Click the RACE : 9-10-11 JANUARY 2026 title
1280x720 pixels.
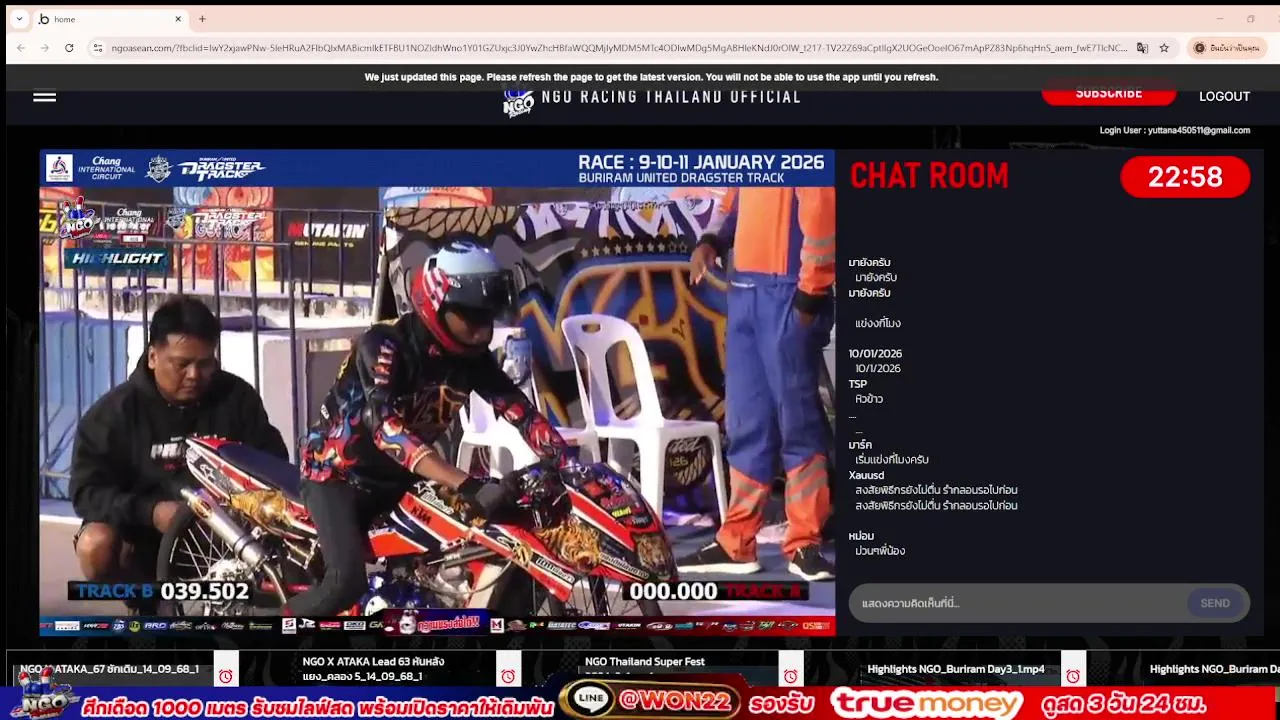point(701,162)
